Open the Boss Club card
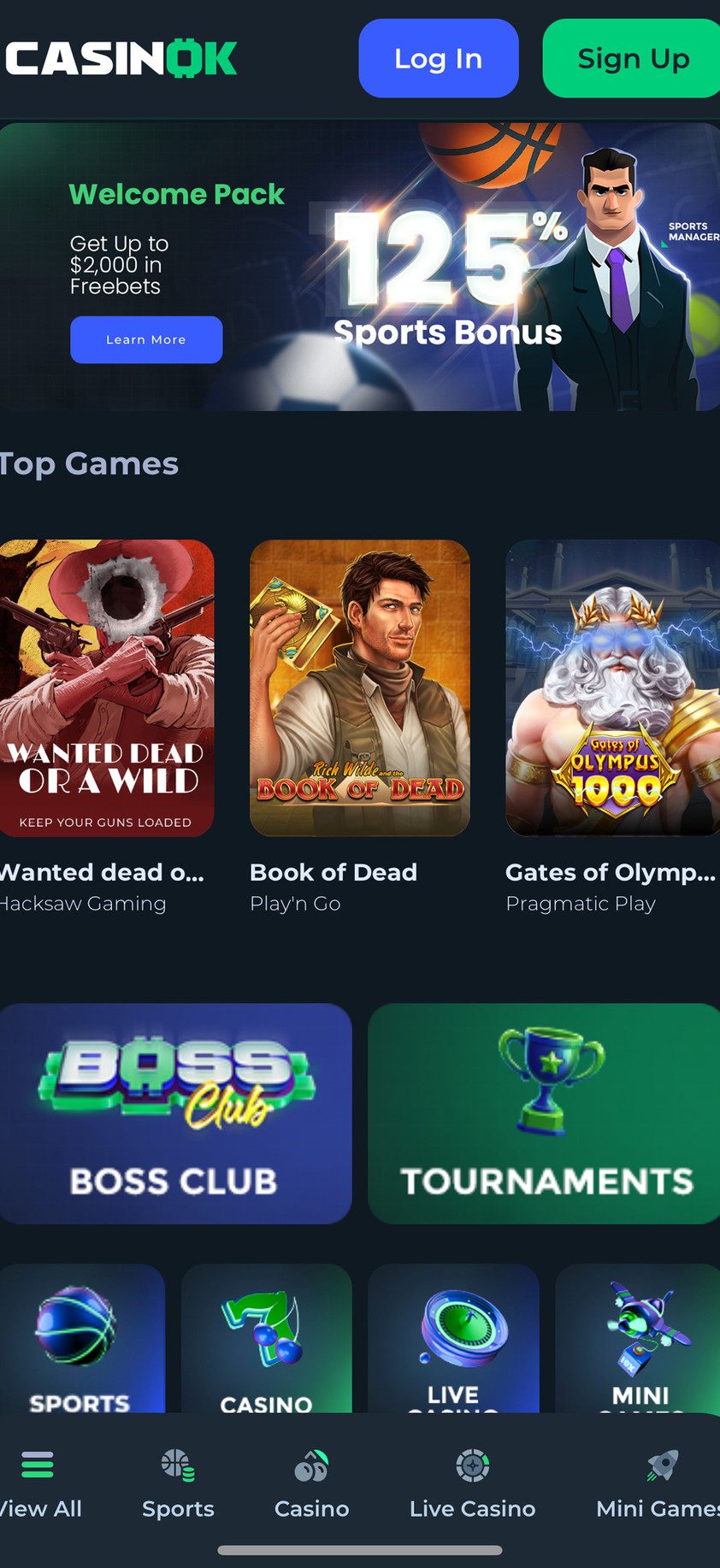 [175, 1113]
